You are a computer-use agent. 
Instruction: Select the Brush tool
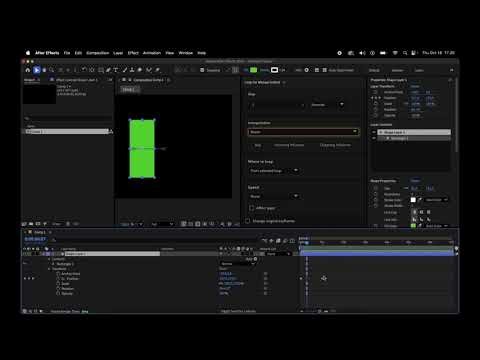(x=125, y=70)
